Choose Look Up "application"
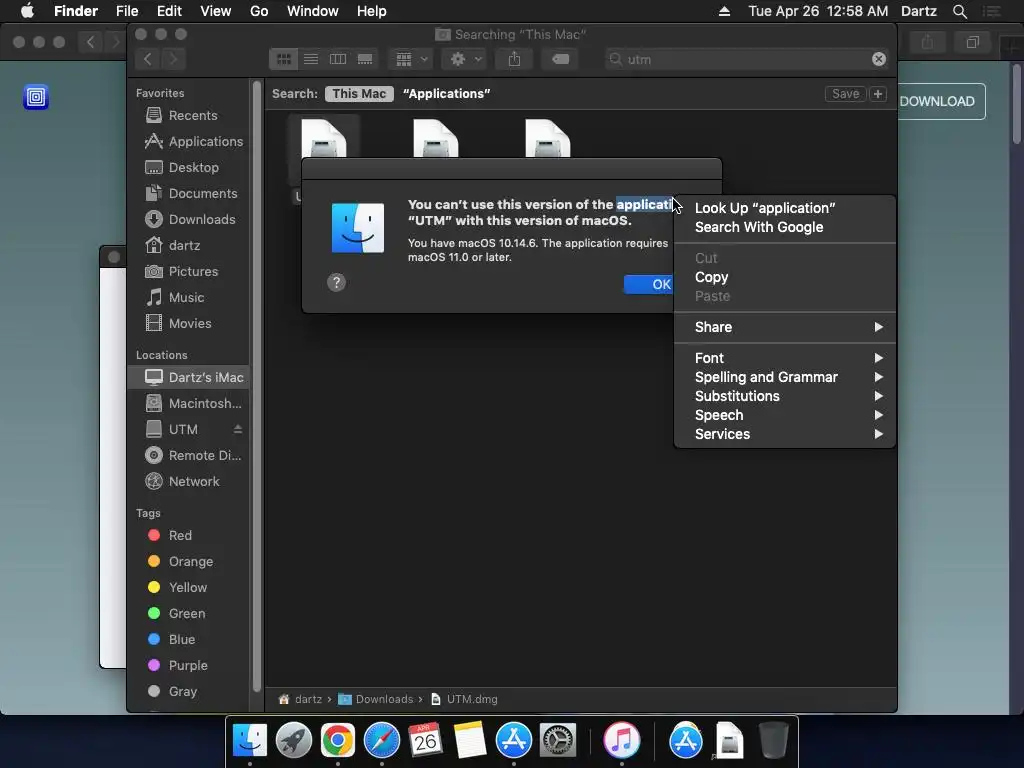This screenshot has height=768, width=1024. point(784,208)
